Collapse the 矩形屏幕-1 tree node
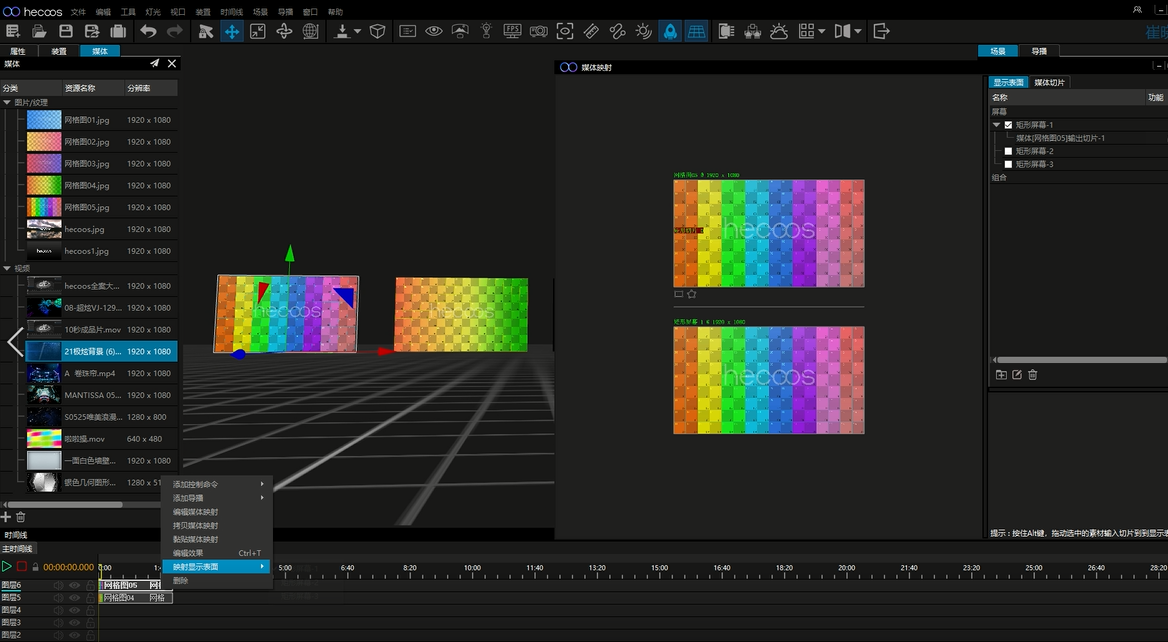This screenshot has width=1168, height=642. pos(997,125)
